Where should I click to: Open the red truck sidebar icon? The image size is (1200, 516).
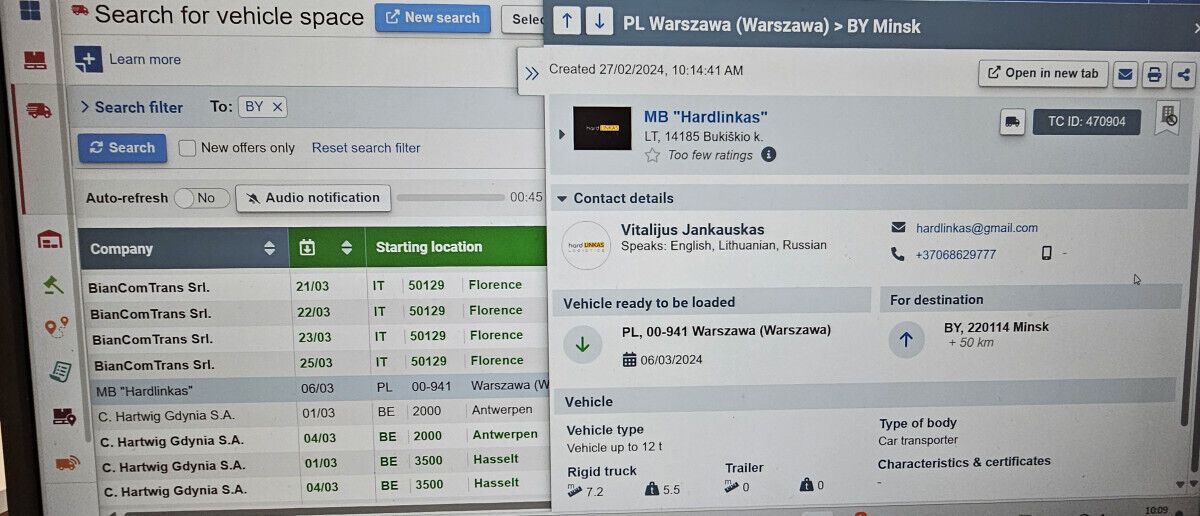point(39,110)
